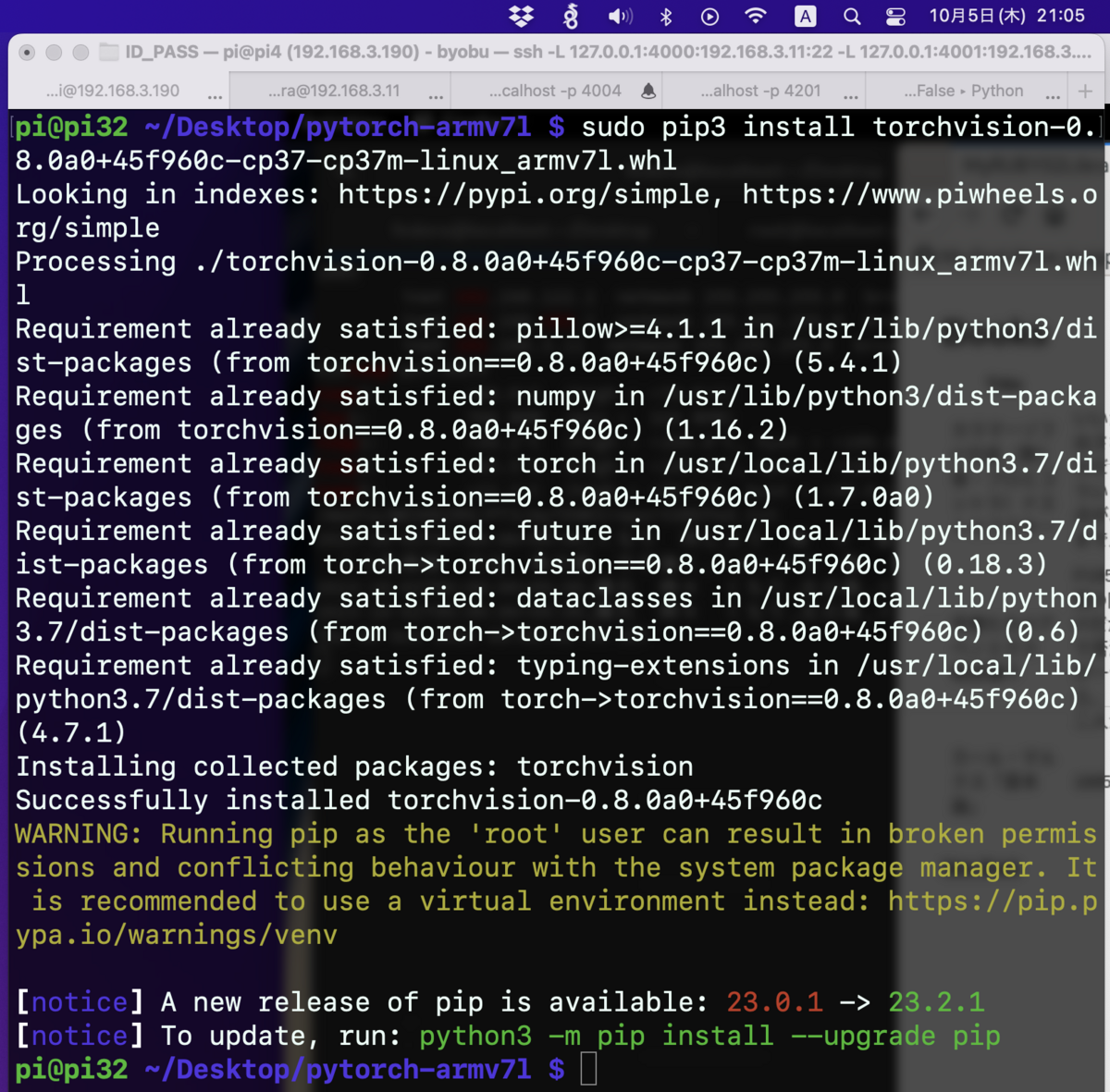1110x1092 pixels.
Task: Create a new tab with the plus button
Action: point(1086,91)
